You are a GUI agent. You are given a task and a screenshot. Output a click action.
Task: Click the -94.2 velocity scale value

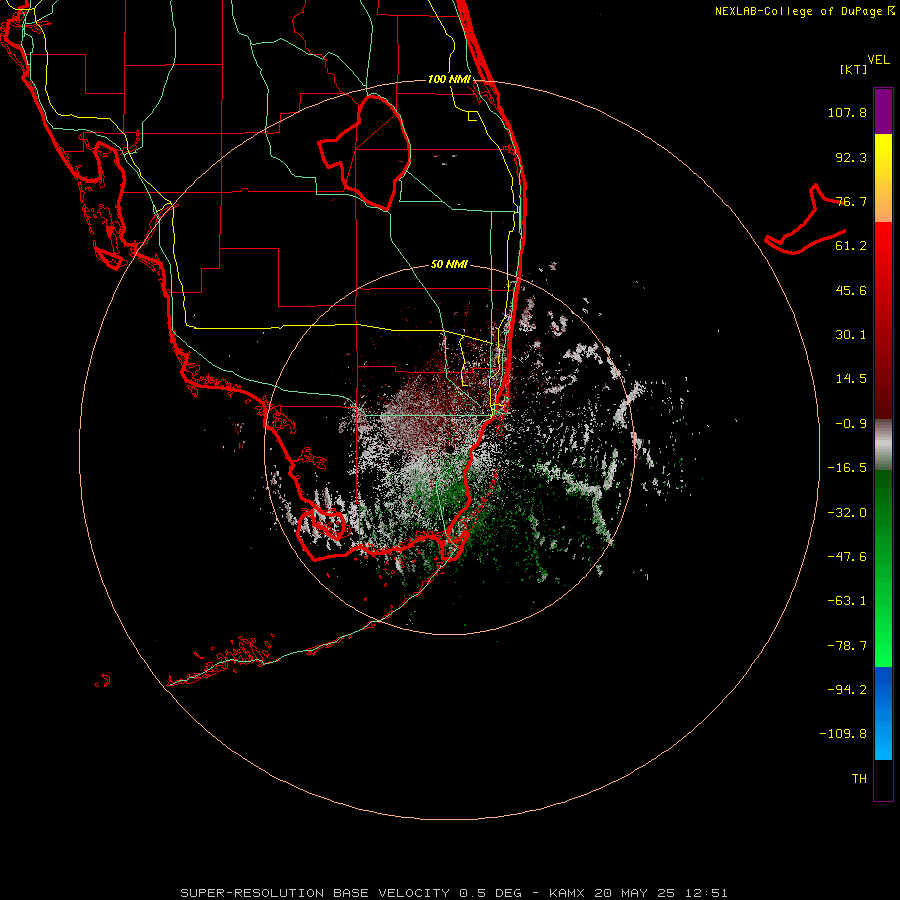click(x=847, y=689)
